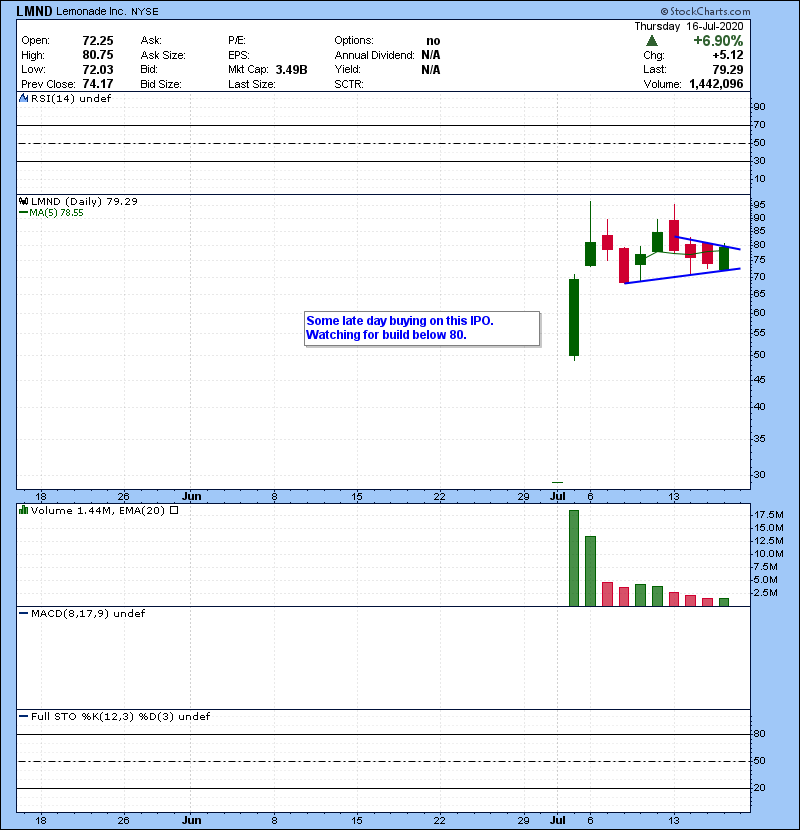Click the candlestick icon beside LMND (Daily)
This screenshot has width=800, height=830.
coord(23,201)
